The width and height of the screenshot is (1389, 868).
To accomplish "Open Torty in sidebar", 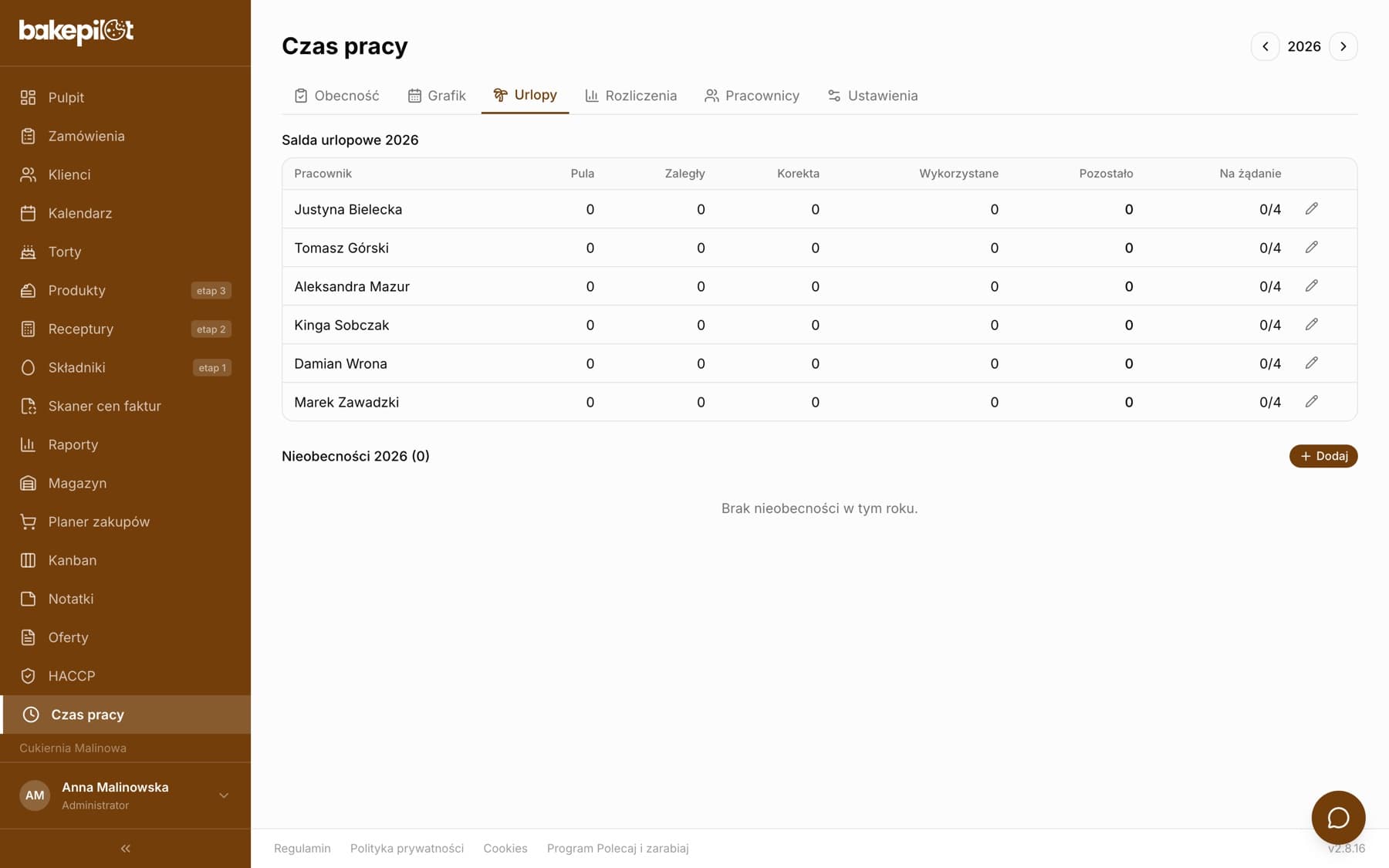I will click(125, 252).
